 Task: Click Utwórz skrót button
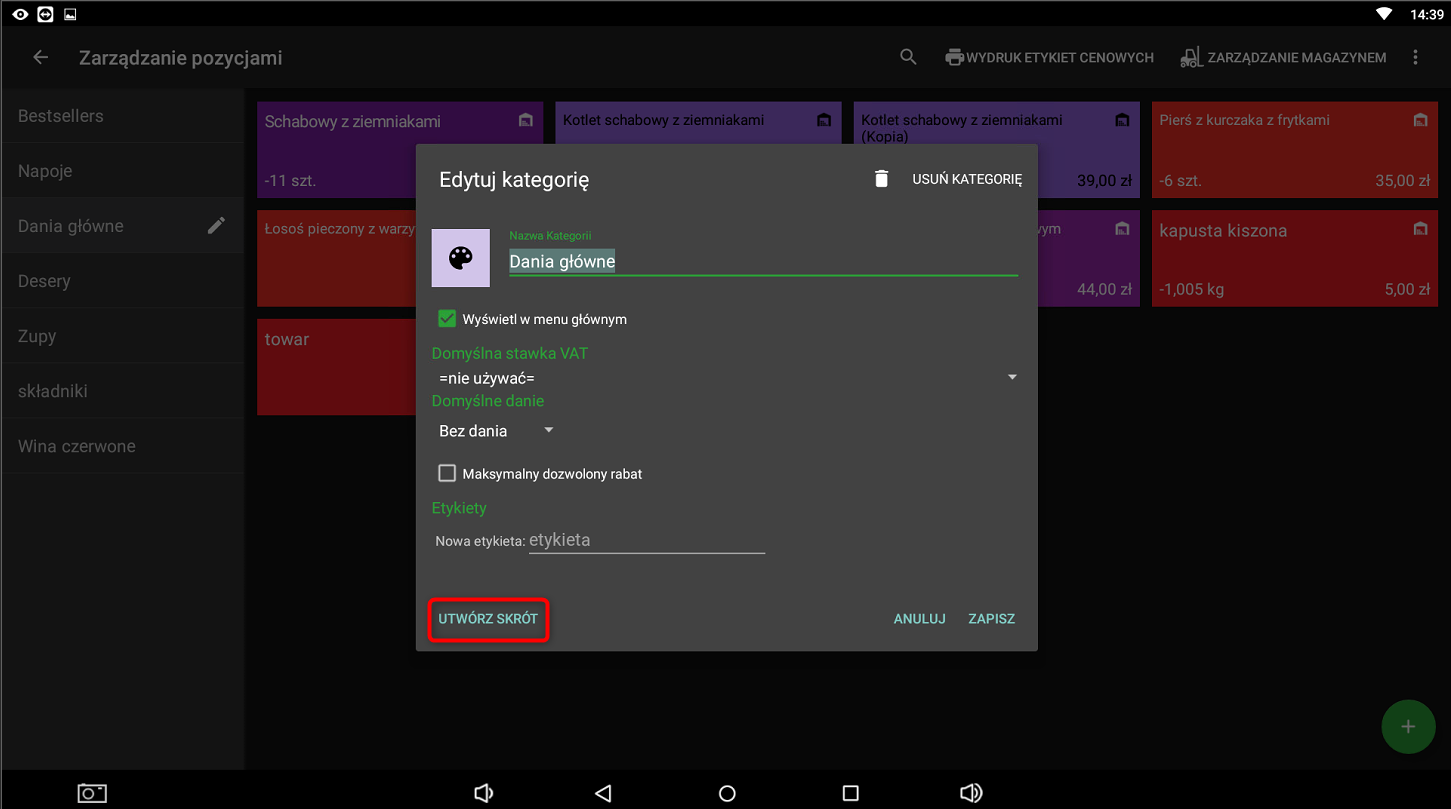coord(488,619)
